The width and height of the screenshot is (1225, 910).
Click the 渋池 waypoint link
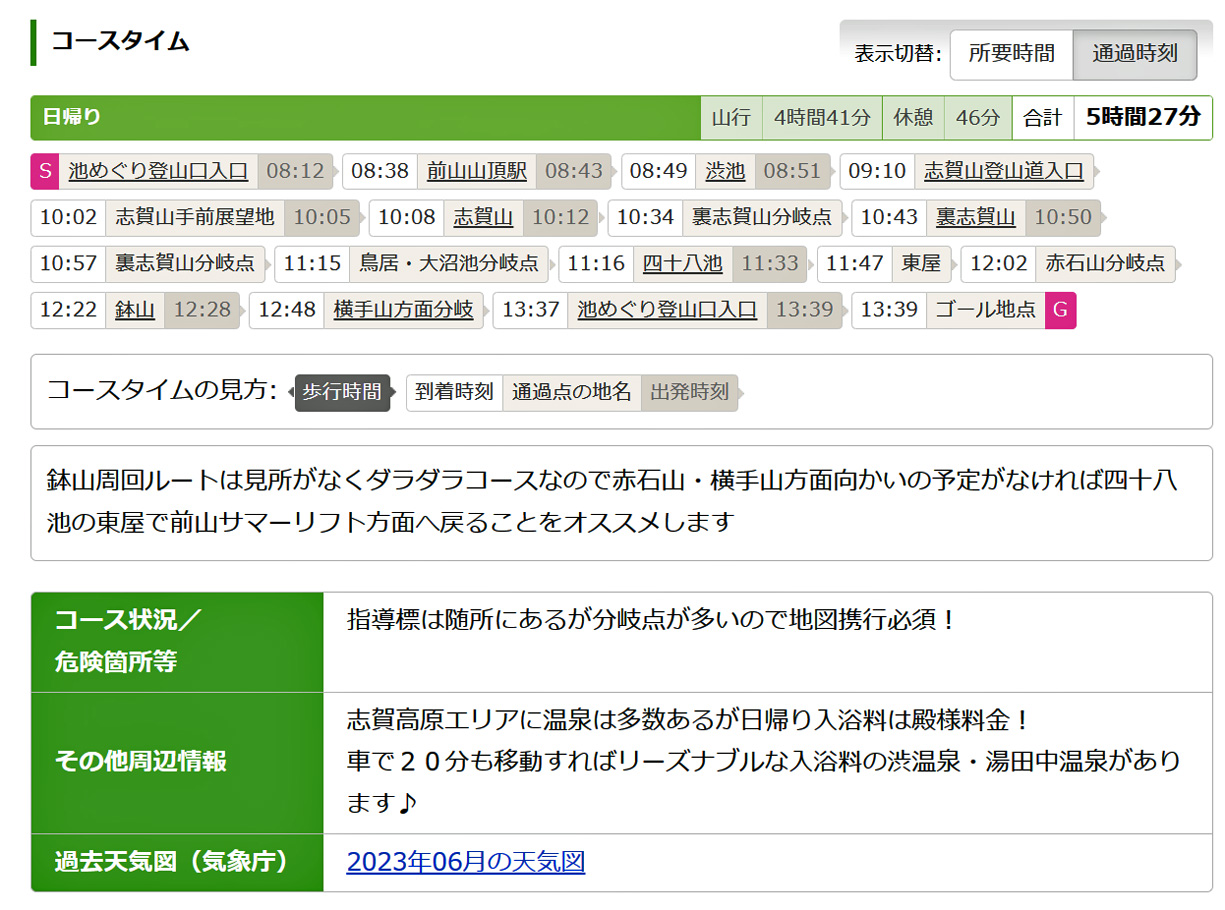(x=725, y=171)
